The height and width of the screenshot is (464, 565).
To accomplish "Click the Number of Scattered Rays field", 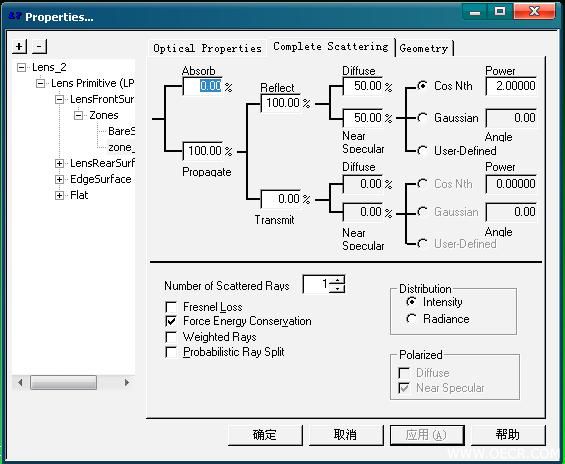I will tap(317, 284).
